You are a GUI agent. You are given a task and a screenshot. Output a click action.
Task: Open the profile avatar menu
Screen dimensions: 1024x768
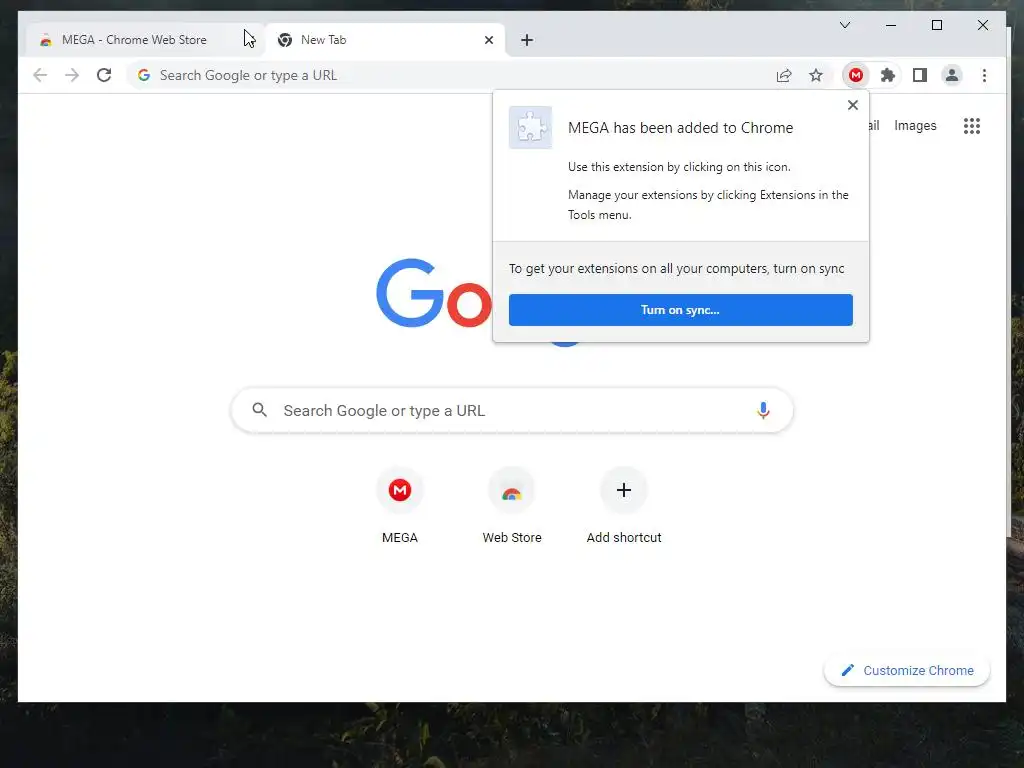pyautogui.click(x=952, y=75)
